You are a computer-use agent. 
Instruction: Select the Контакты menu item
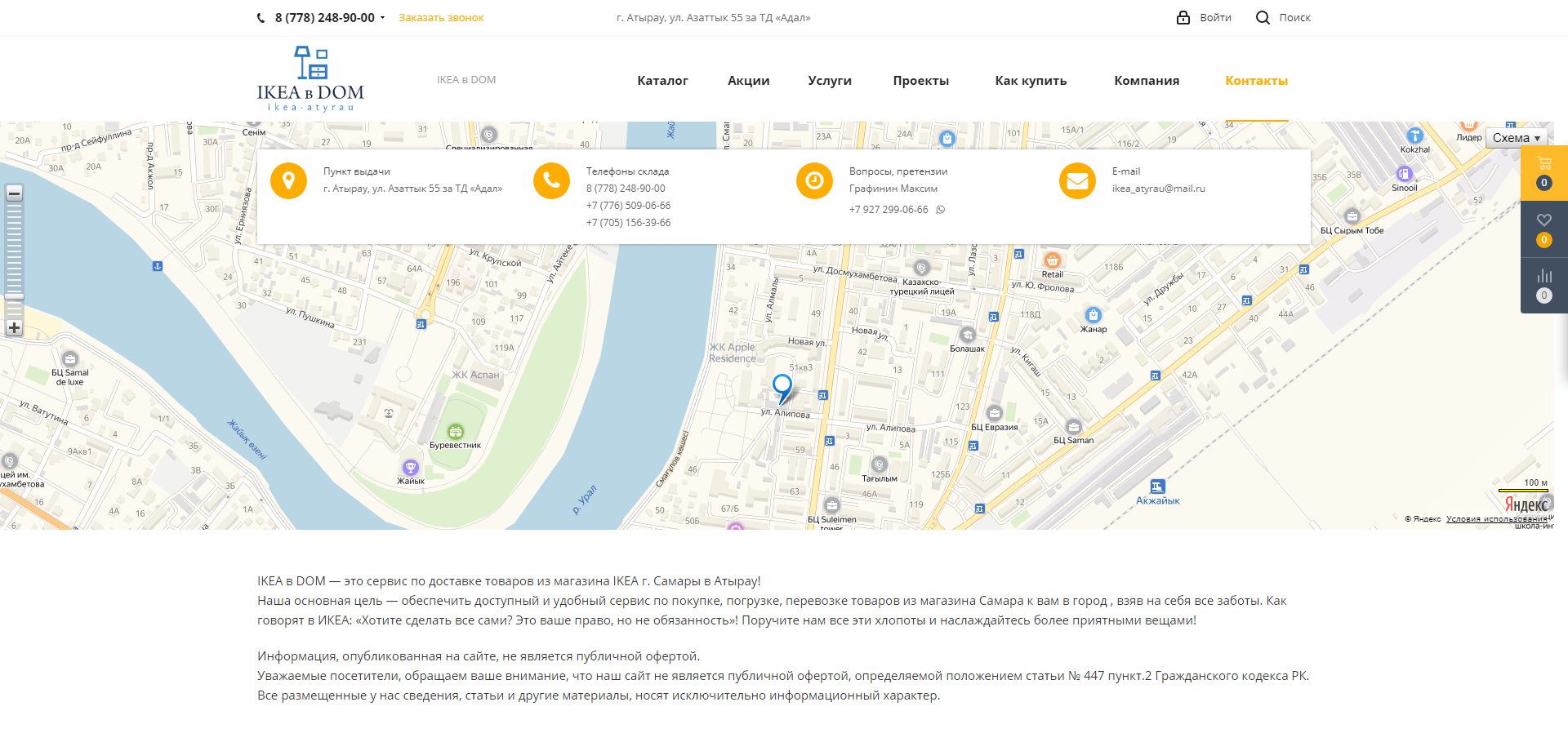(1256, 81)
